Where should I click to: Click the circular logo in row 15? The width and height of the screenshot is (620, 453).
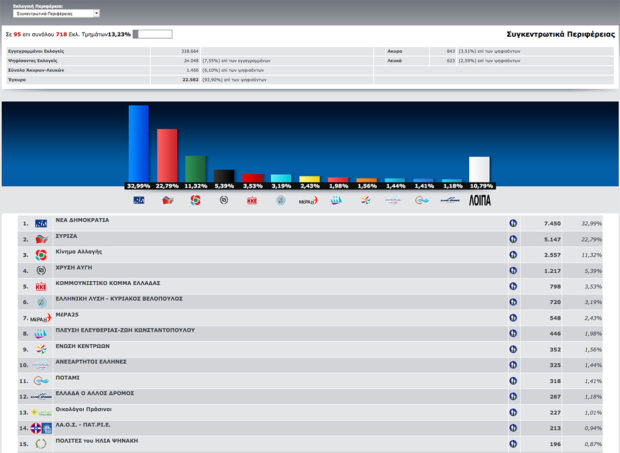[x=41, y=444]
